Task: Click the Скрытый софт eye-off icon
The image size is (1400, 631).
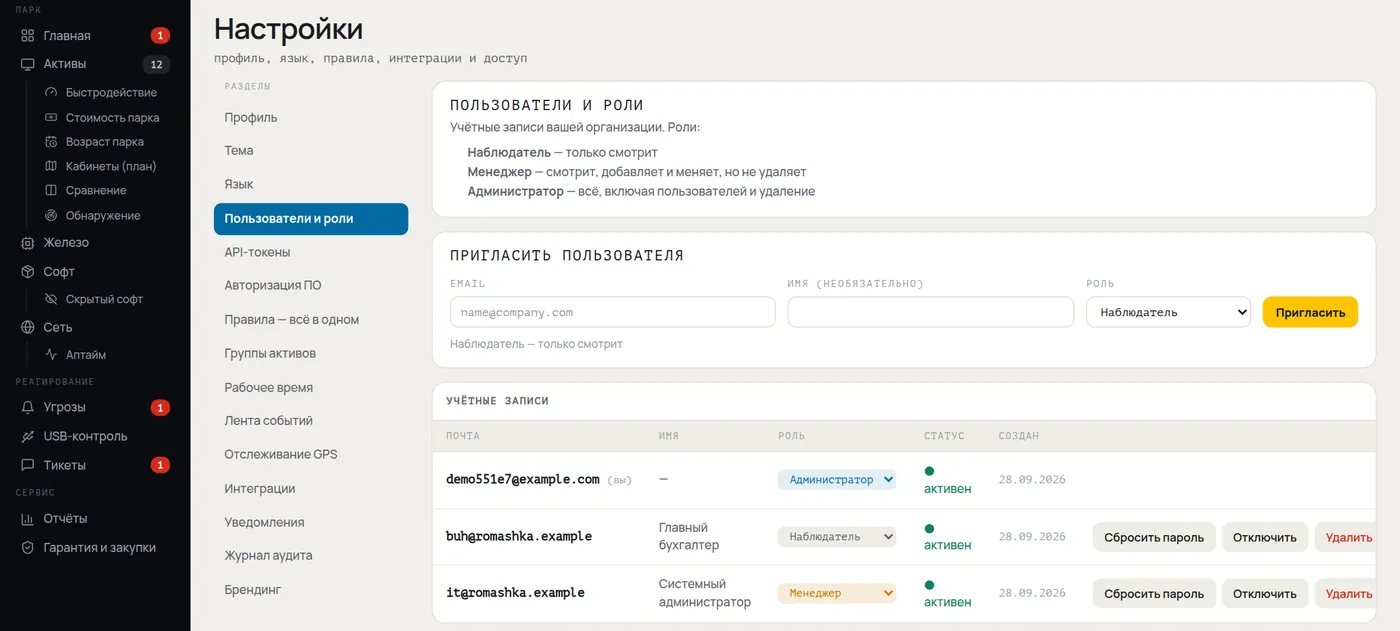Action: (x=52, y=299)
